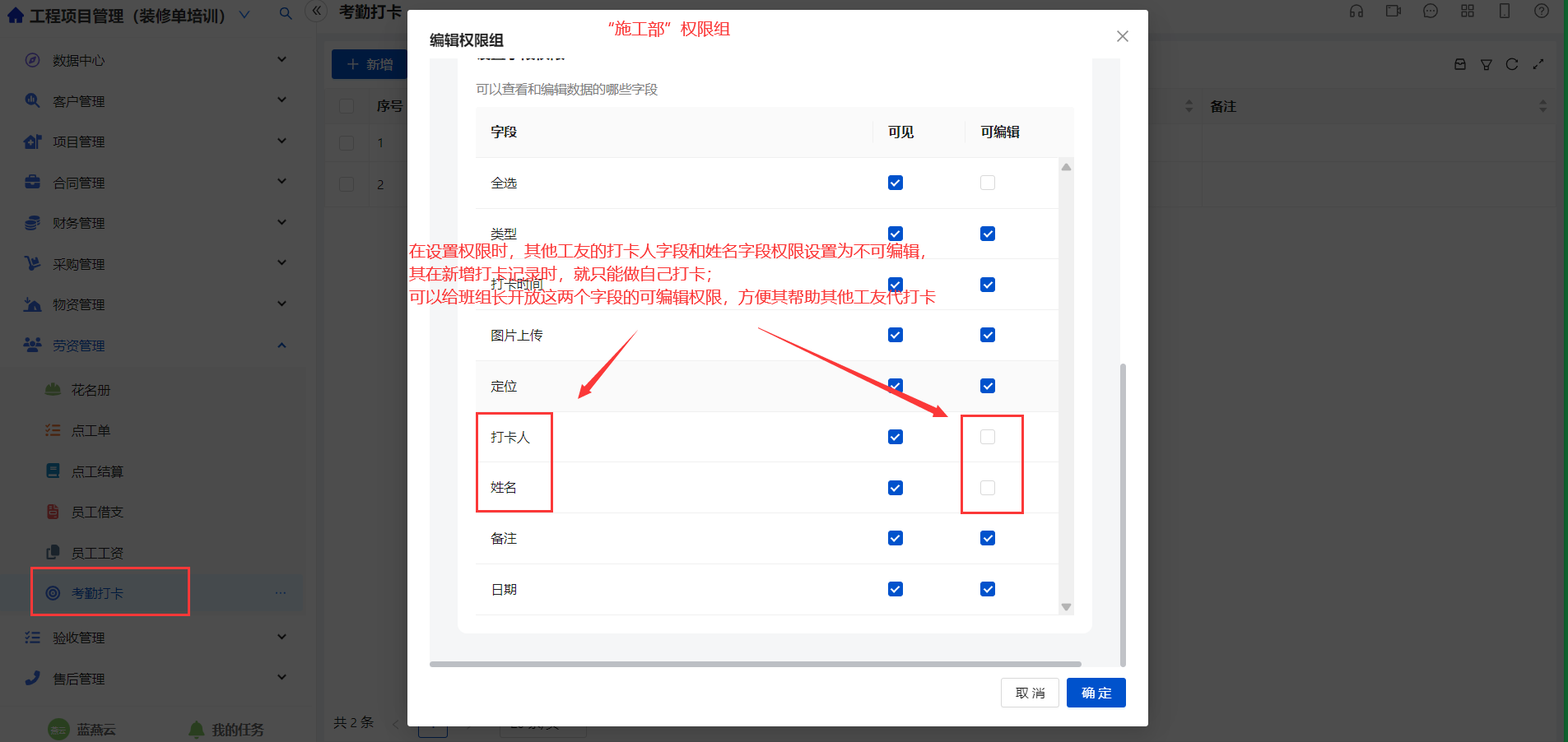Viewport: 1568px width, 742px height.
Task: Click the 客户管理 search-person icon
Action: click(32, 100)
